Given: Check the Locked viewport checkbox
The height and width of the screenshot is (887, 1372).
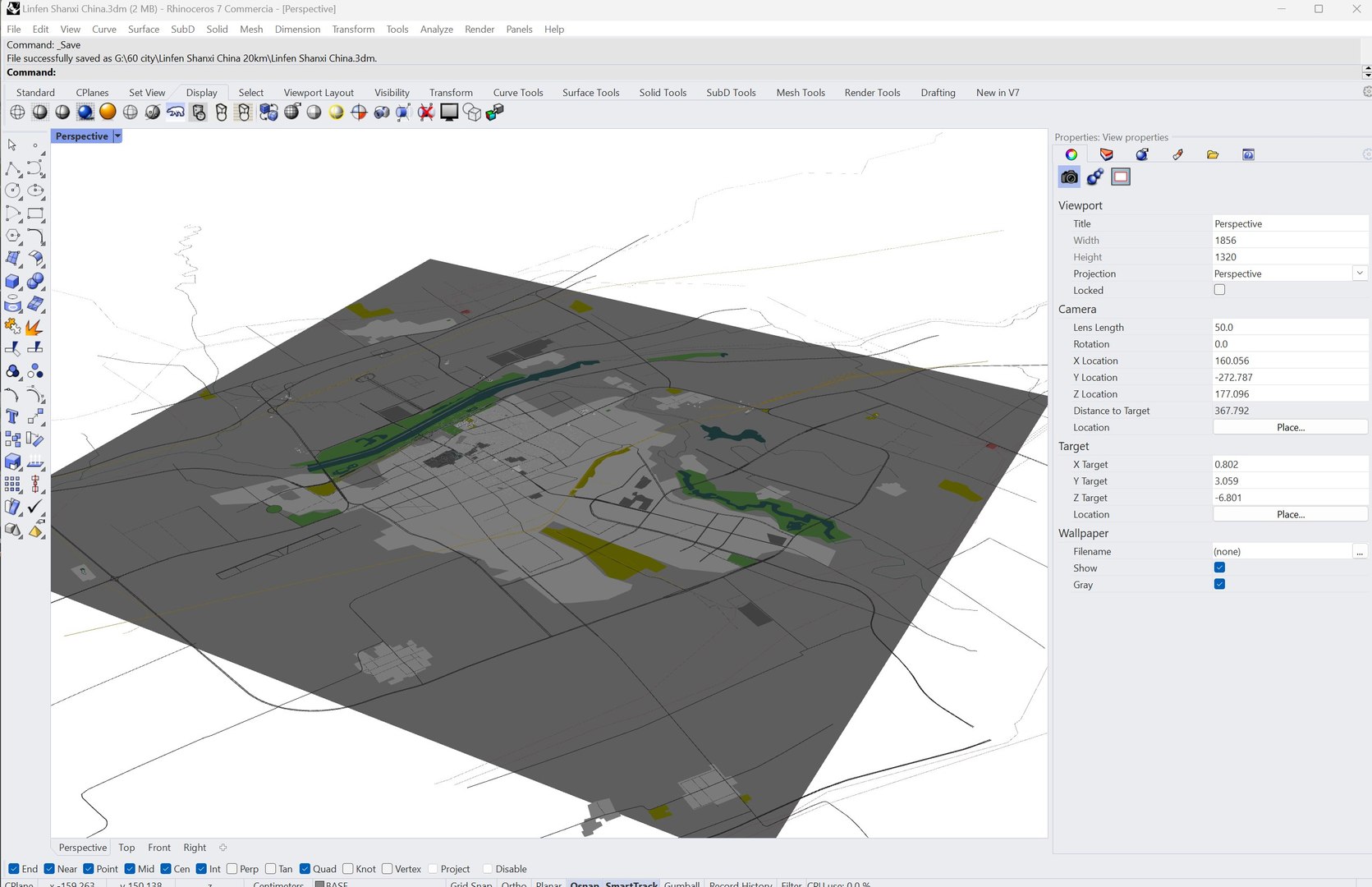Looking at the screenshot, I should tap(1219, 290).
